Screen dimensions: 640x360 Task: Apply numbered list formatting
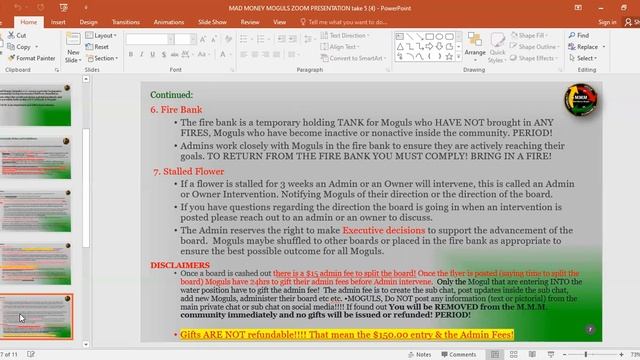pyautogui.click(x=262, y=39)
